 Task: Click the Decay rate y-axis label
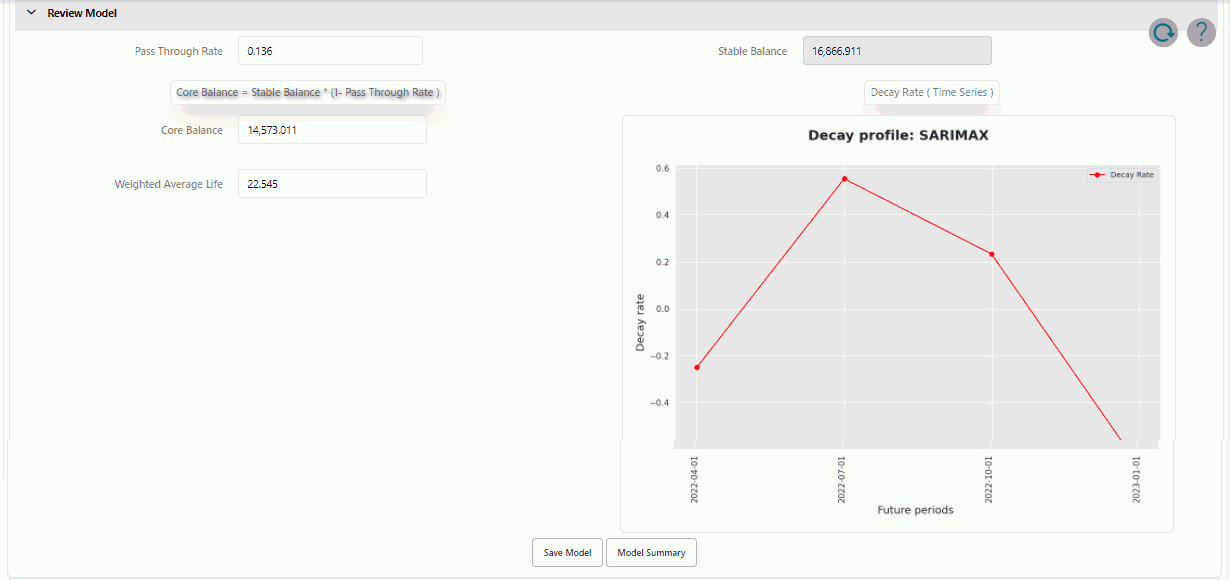point(641,322)
